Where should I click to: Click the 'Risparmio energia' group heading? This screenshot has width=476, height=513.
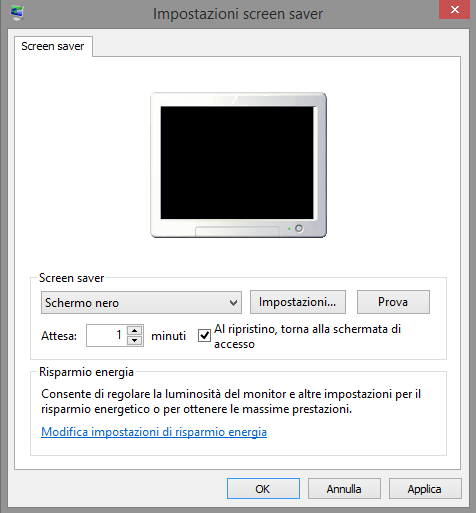[86, 372]
